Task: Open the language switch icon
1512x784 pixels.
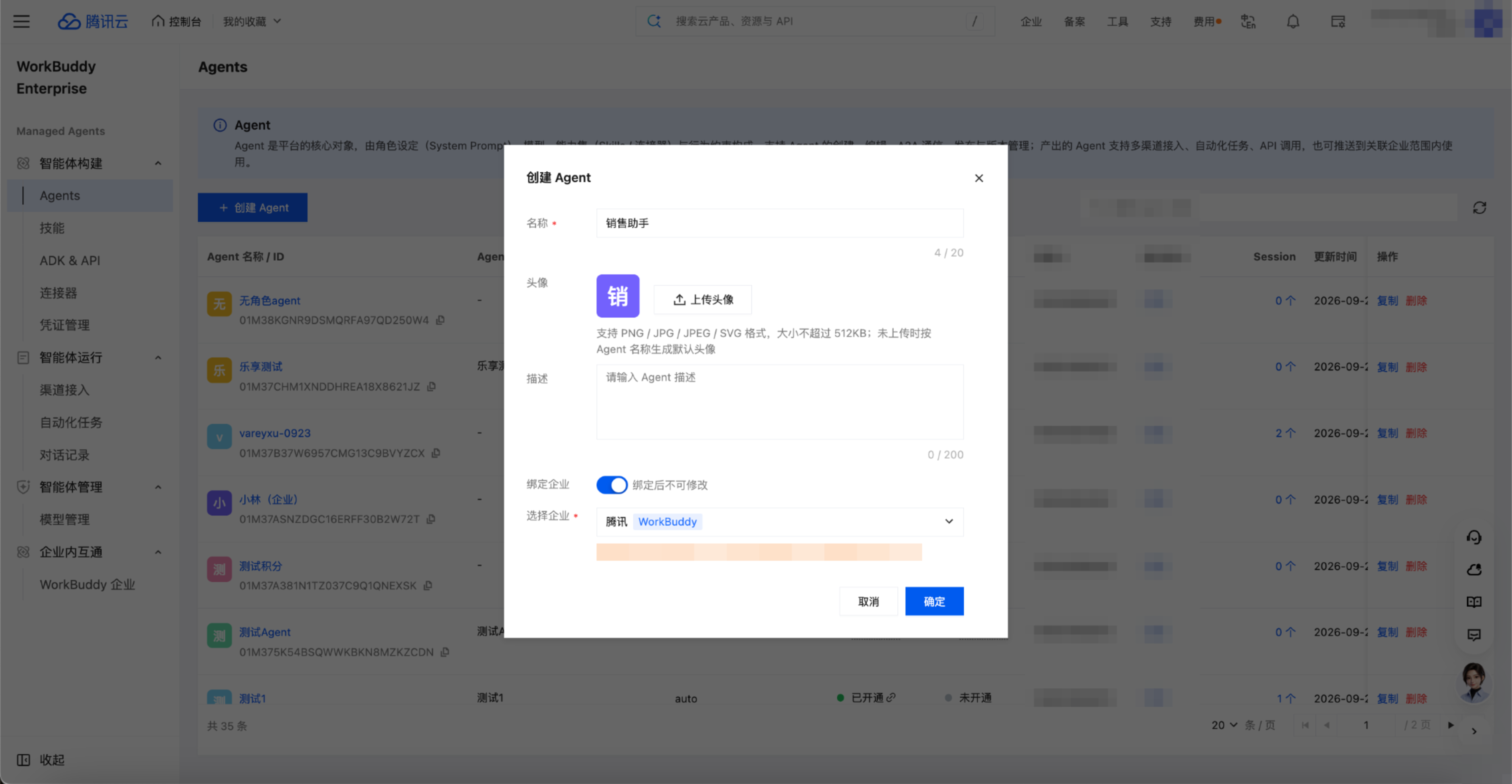Action: tap(1248, 21)
